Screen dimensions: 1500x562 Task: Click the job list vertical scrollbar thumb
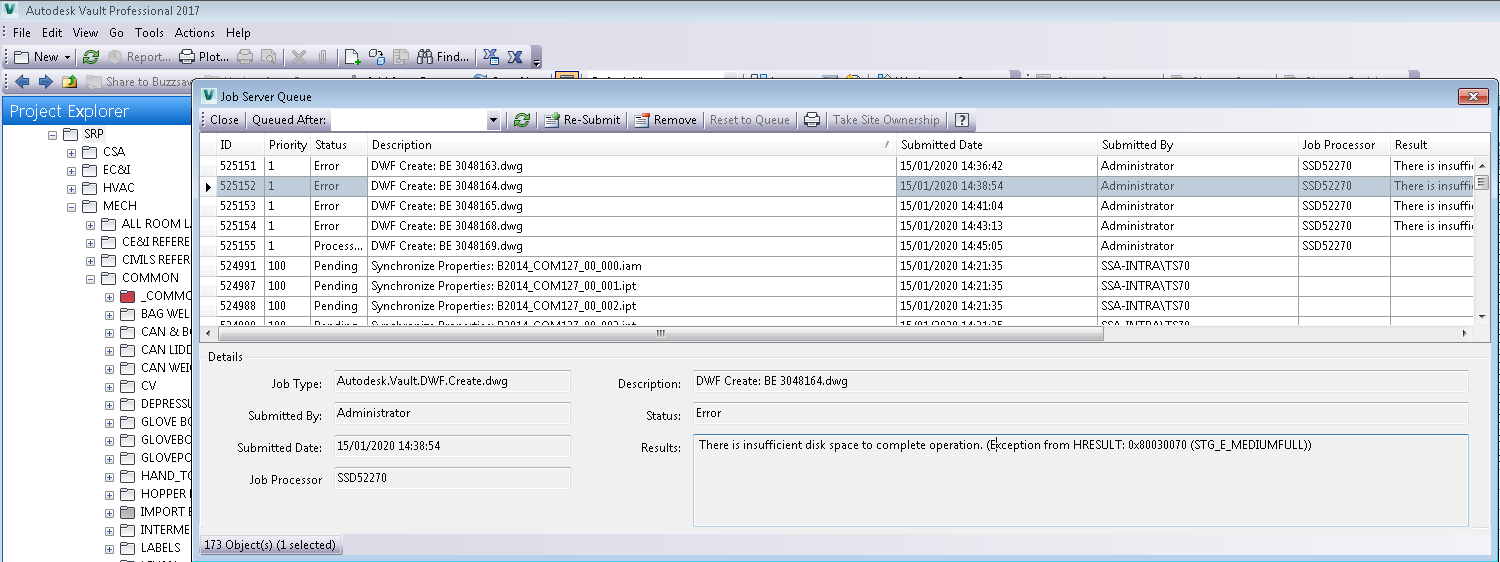point(1482,182)
